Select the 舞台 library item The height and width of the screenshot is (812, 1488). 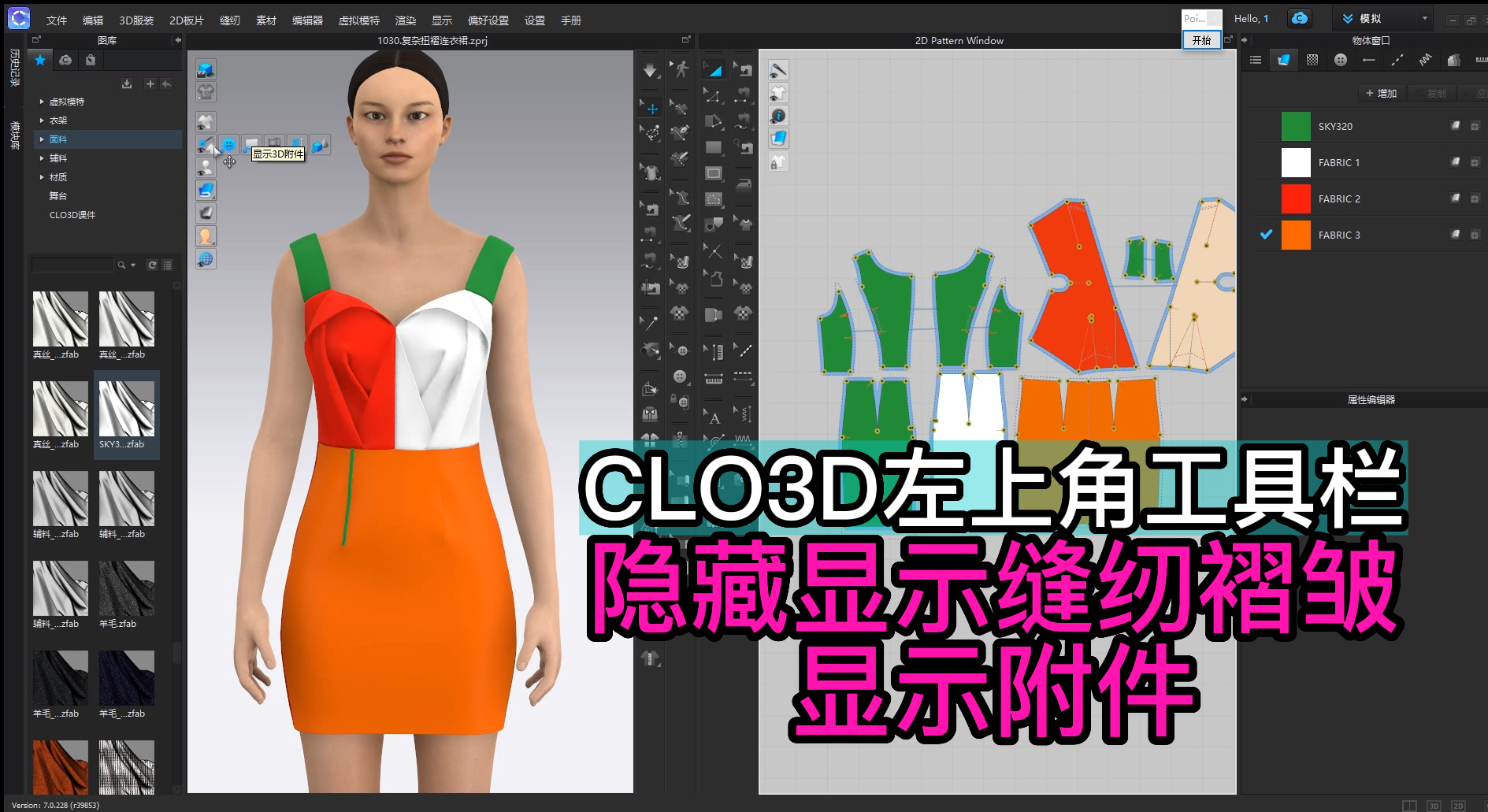[x=58, y=196]
